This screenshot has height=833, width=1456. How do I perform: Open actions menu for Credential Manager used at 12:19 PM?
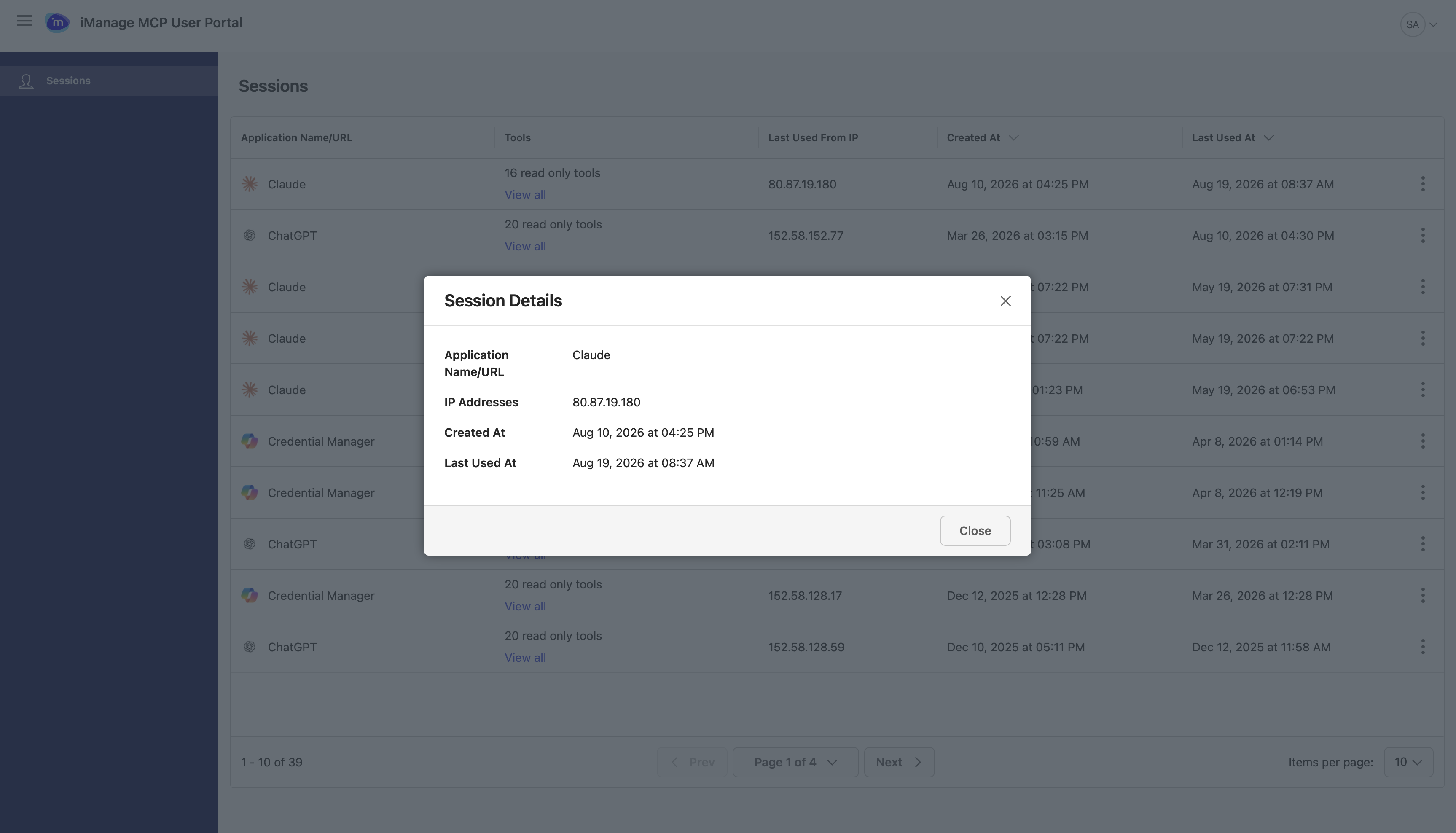coord(1422,493)
